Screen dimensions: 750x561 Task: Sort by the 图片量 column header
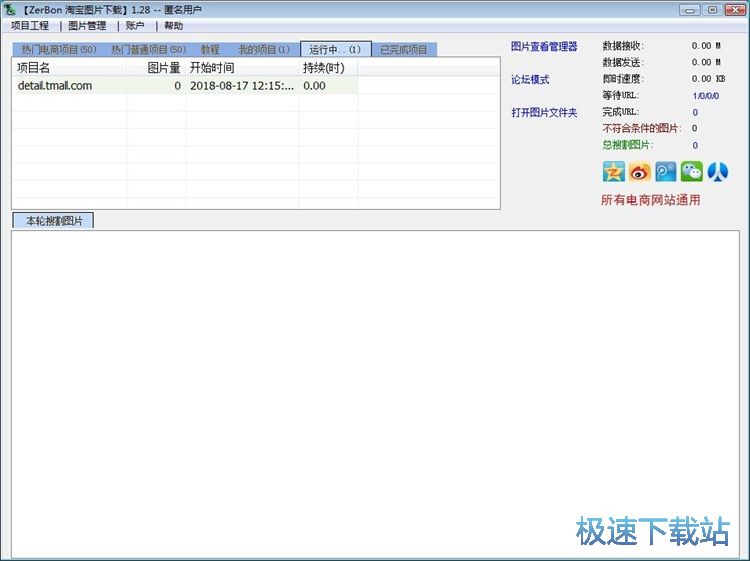pyautogui.click(x=156, y=68)
